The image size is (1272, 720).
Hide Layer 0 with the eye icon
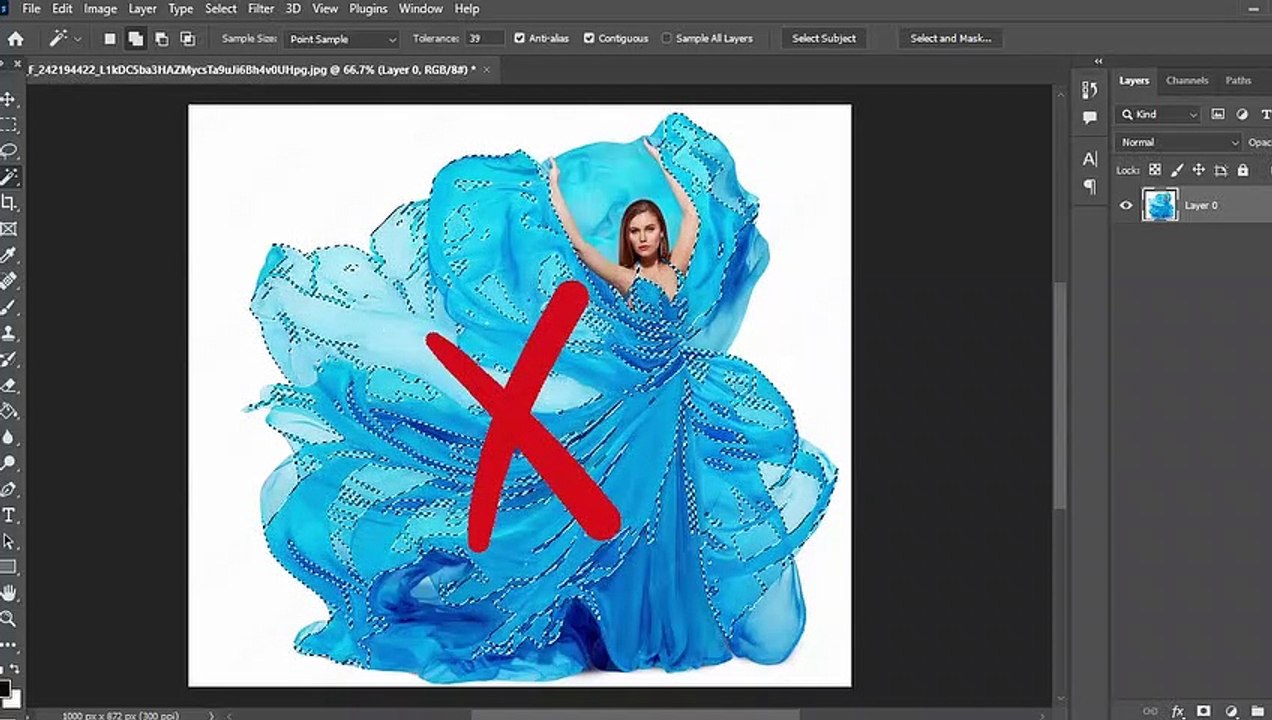click(x=1126, y=205)
